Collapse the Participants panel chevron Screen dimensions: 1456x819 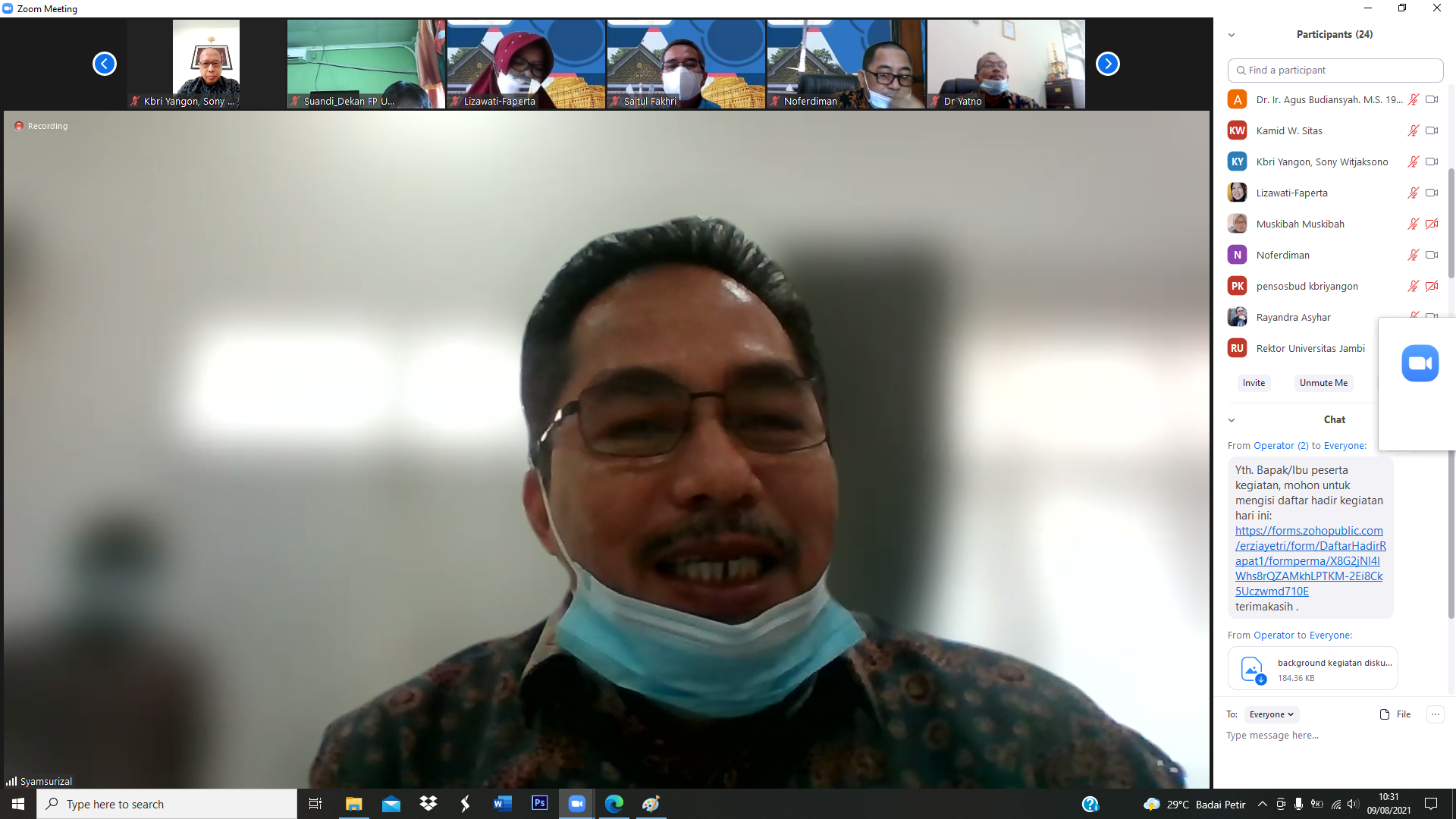pyautogui.click(x=1232, y=35)
